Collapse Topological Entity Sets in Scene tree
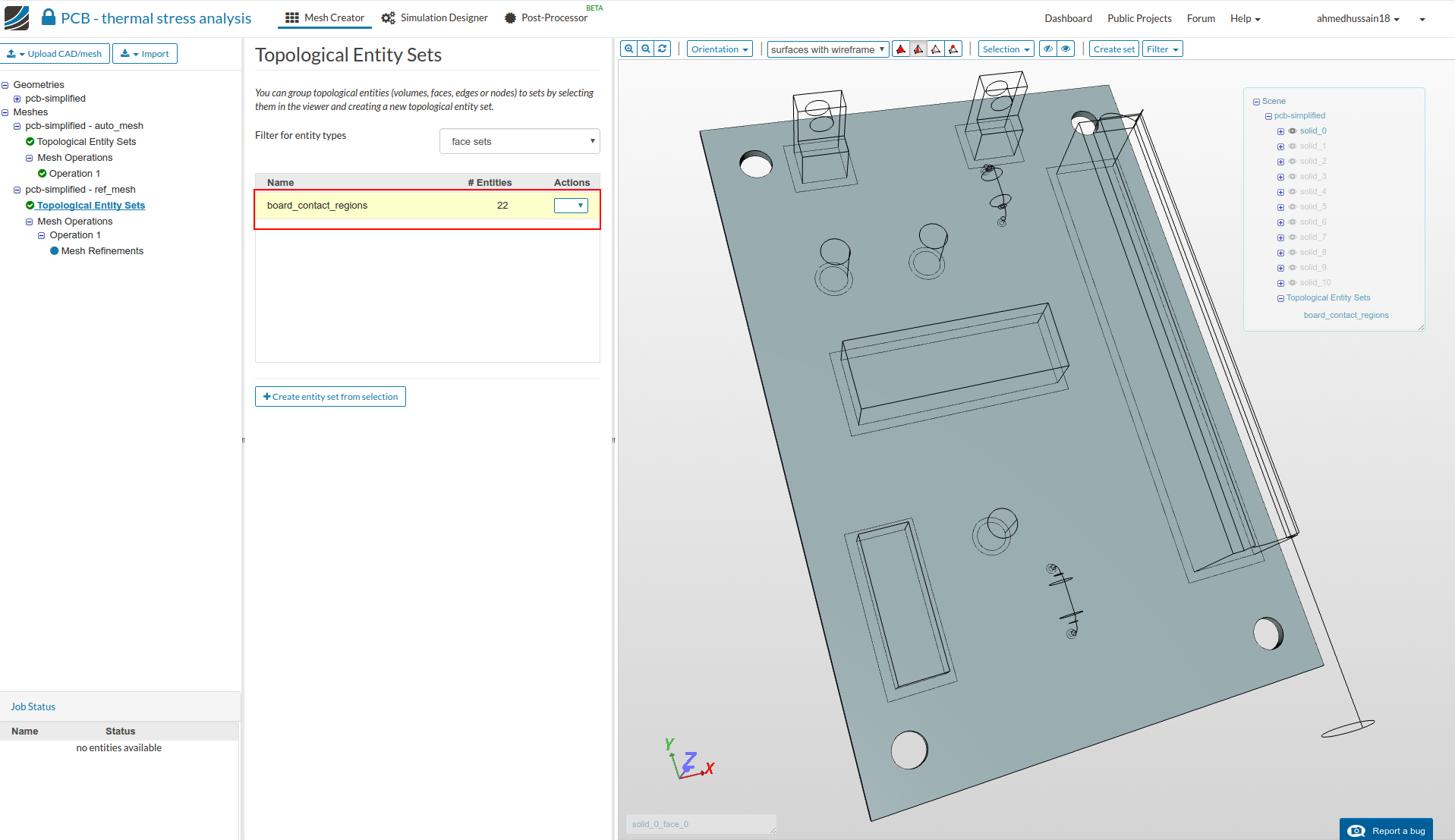Screen dimensions: 1455x840 (x=1280, y=298)
